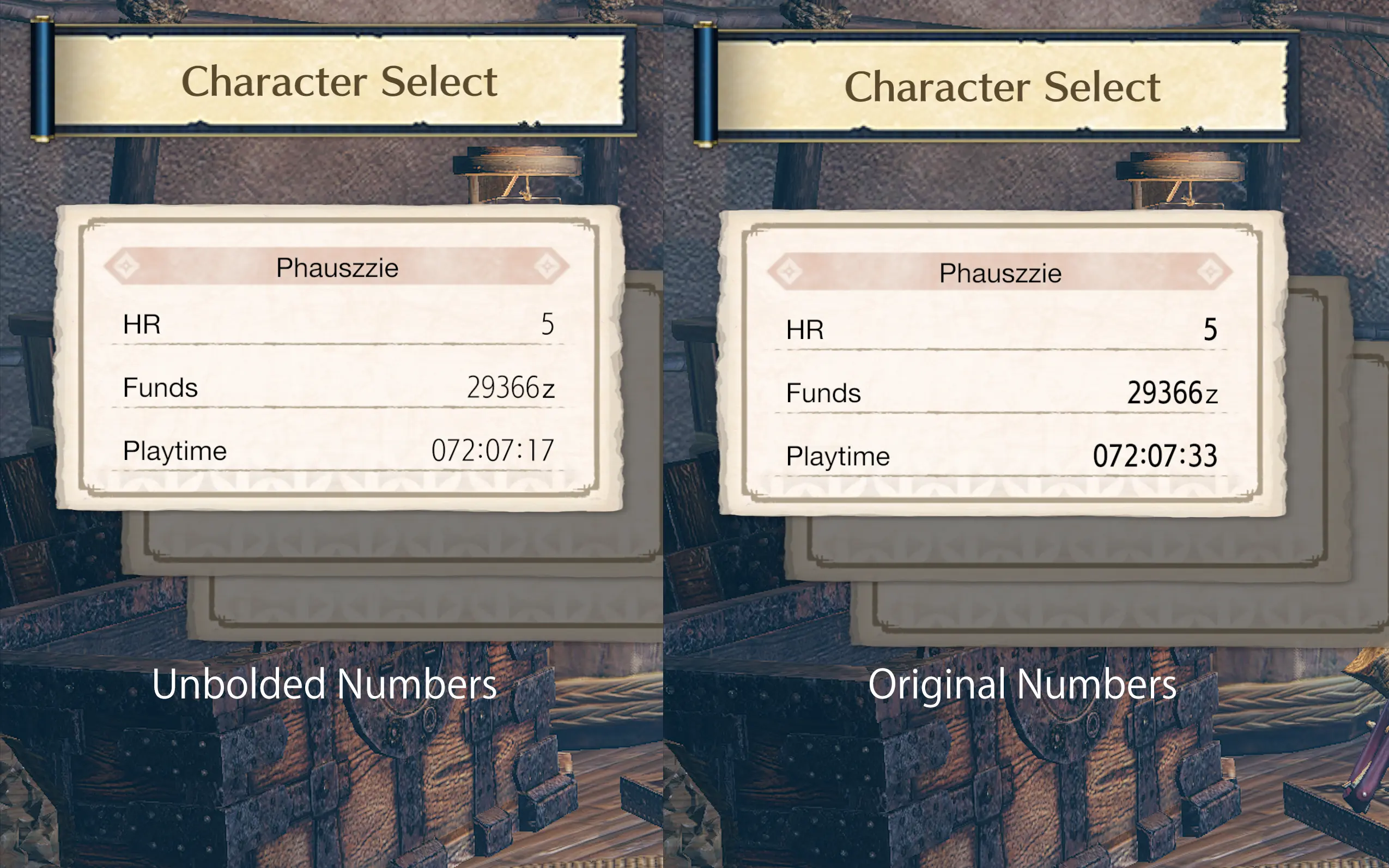Click the HR label in the Unbolded Numbers card
Viewport: 1389px width, 868px height.
coord(142,324)
